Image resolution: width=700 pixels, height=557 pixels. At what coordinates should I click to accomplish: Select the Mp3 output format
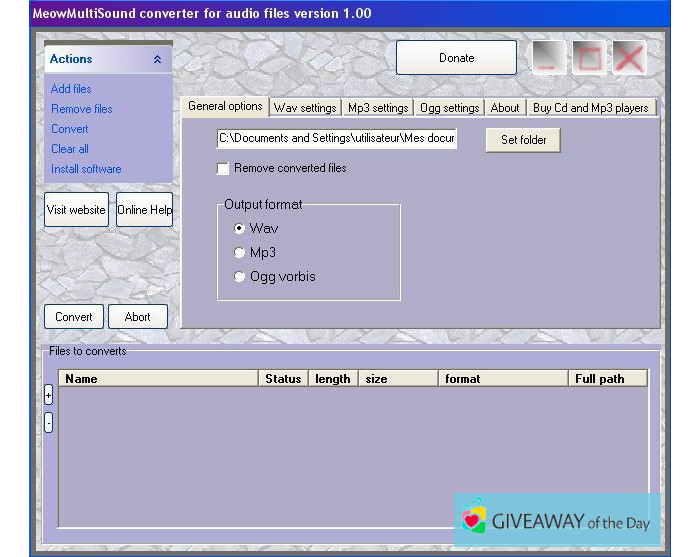239,253
